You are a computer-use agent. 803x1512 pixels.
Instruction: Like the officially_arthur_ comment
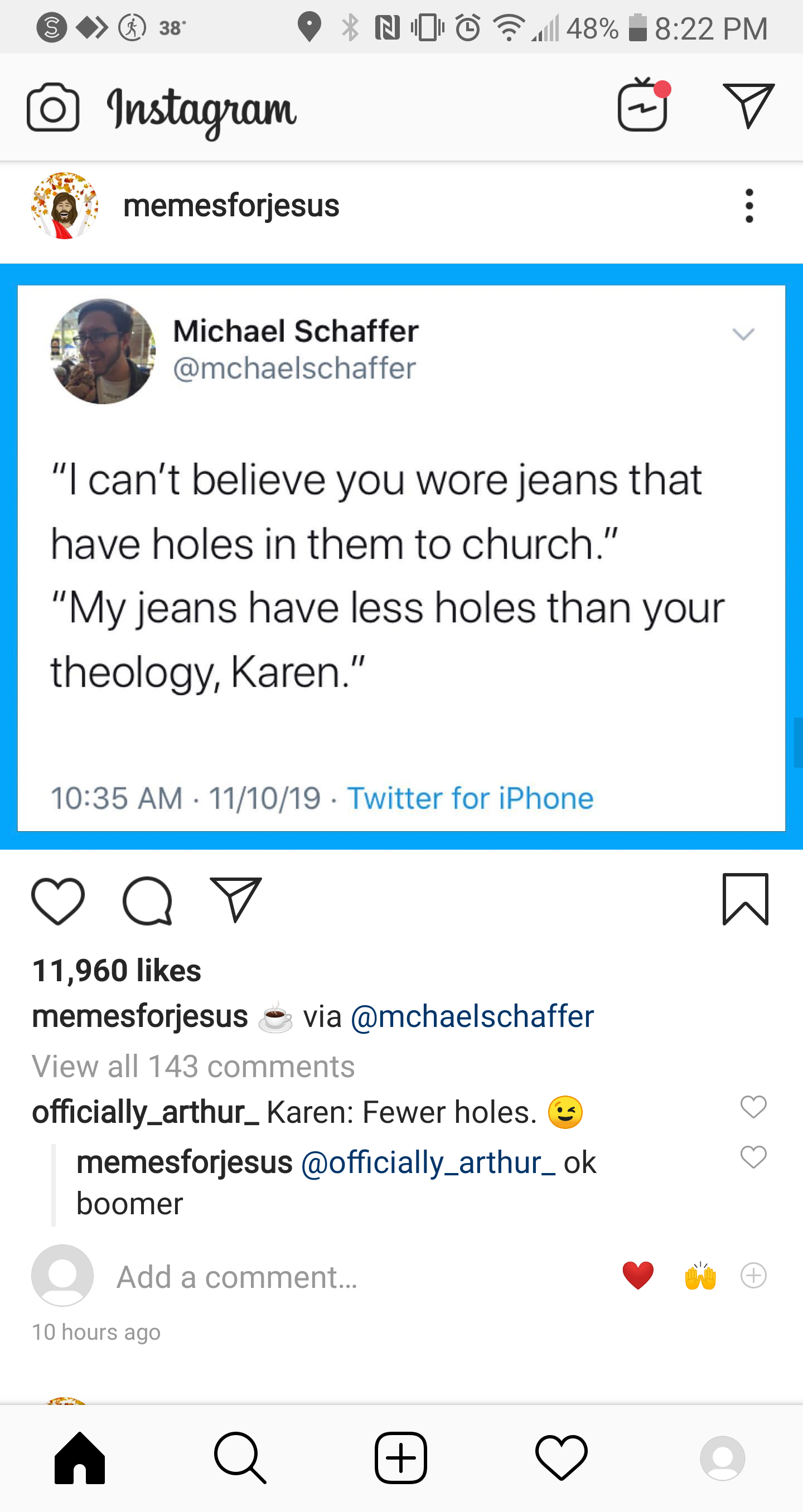tap(754, 1107)
